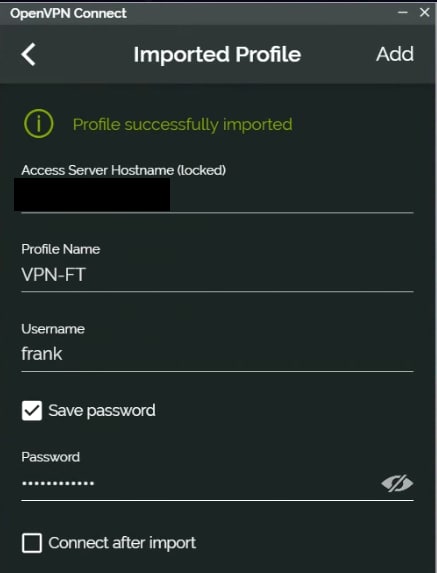
Task: Click the Imported Profile header title
Action: (217, 54)
